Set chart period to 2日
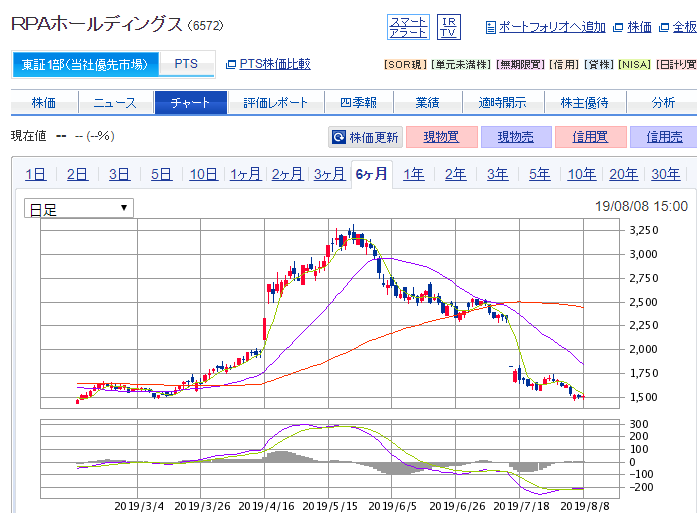This screenshot has width=697, height=513. [77, 174]
